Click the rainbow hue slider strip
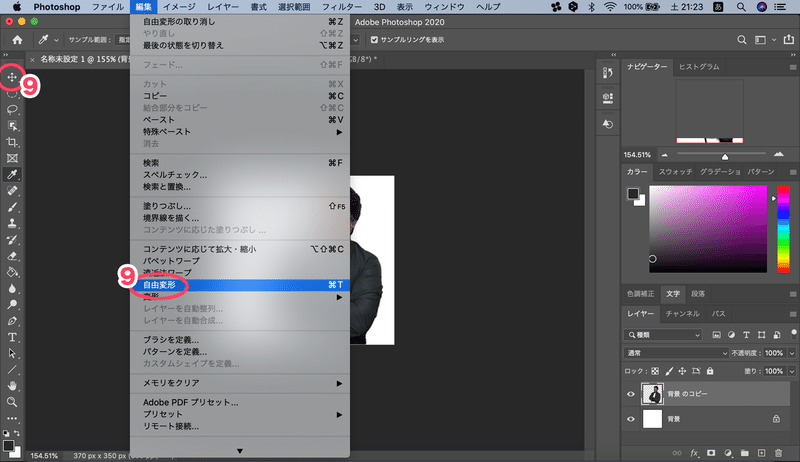This screenshot has width=800, height=462. tap(783, 229)
